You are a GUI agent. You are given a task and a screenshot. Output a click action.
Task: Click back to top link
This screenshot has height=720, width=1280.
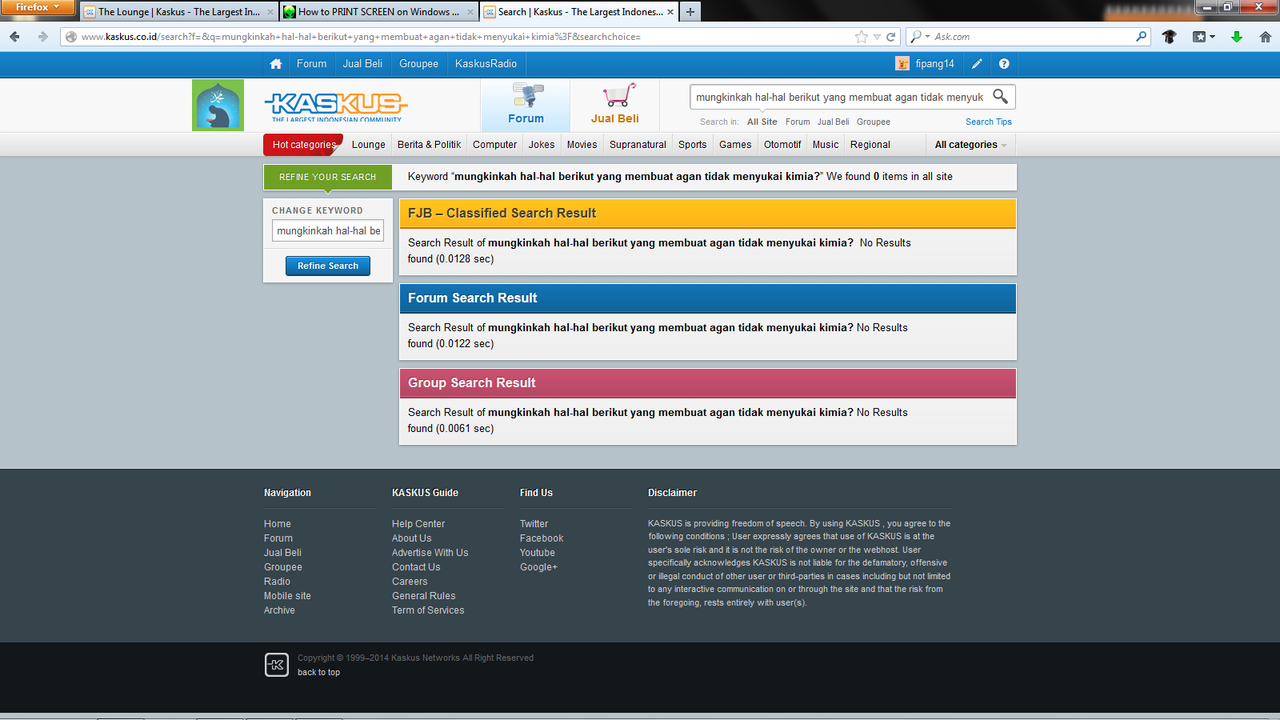coord(319,672)
